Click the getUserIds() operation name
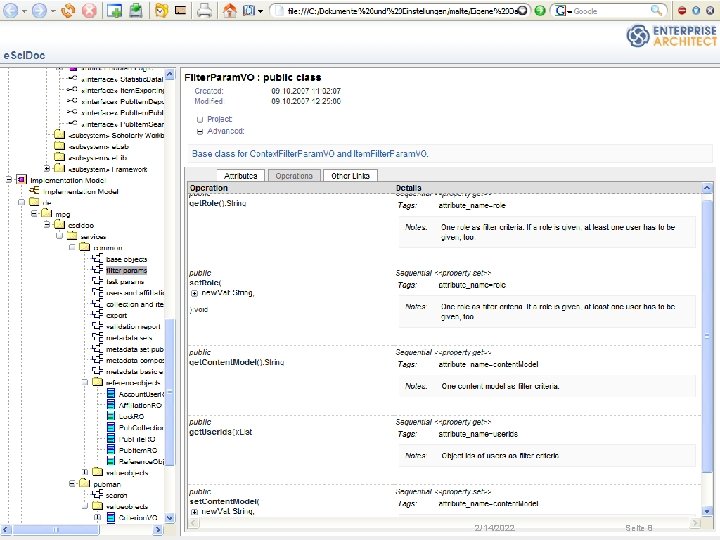The height and width of the screenshot is (540, 720). pos(221,432)
